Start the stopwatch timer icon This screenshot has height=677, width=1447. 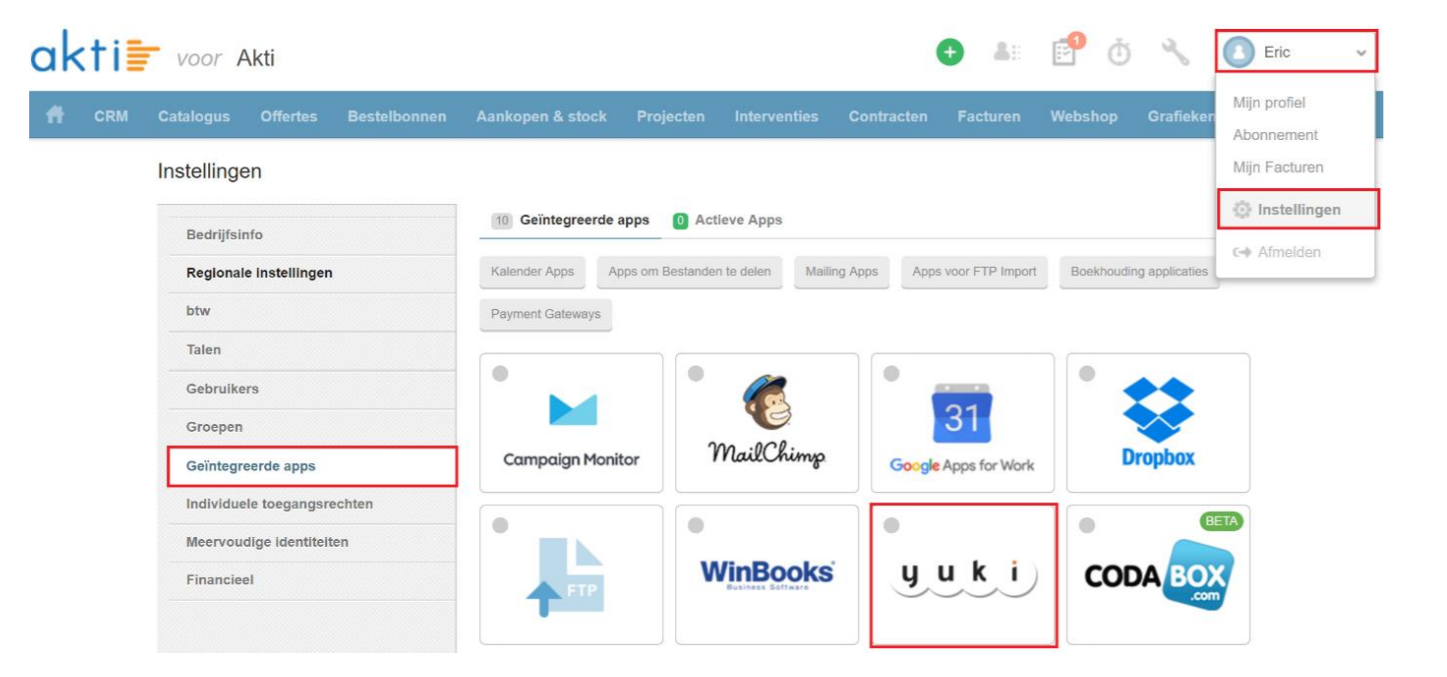tap(1118, 52)
